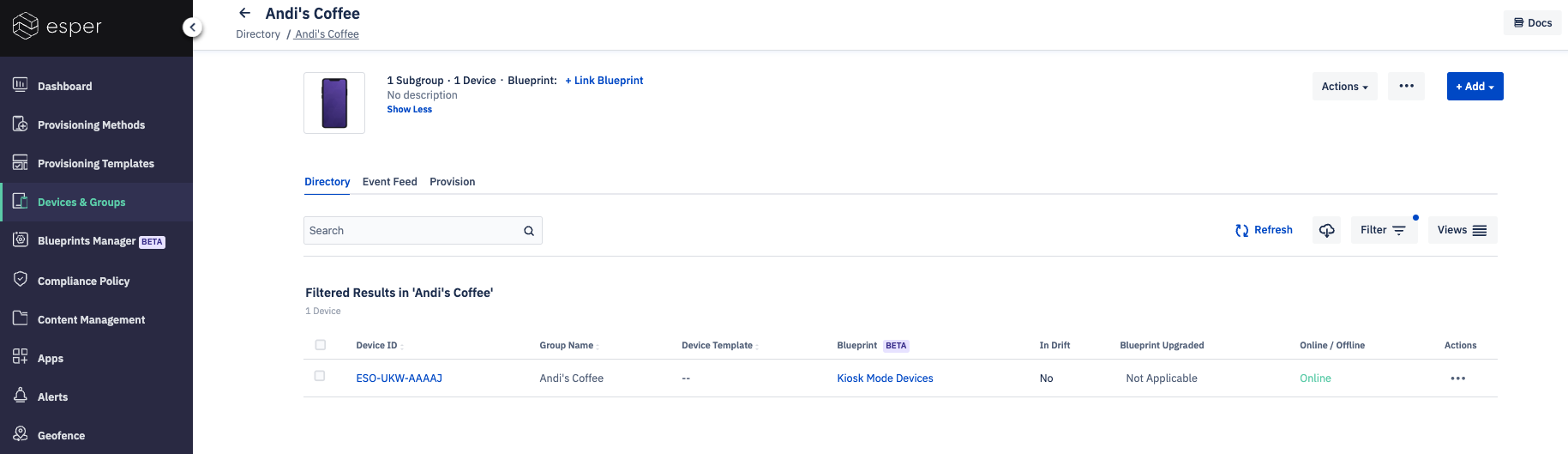Click the phone group thumbnail
Viewport: 1568px width, 454px height.
pyautogui.click(x=334, y=103)
